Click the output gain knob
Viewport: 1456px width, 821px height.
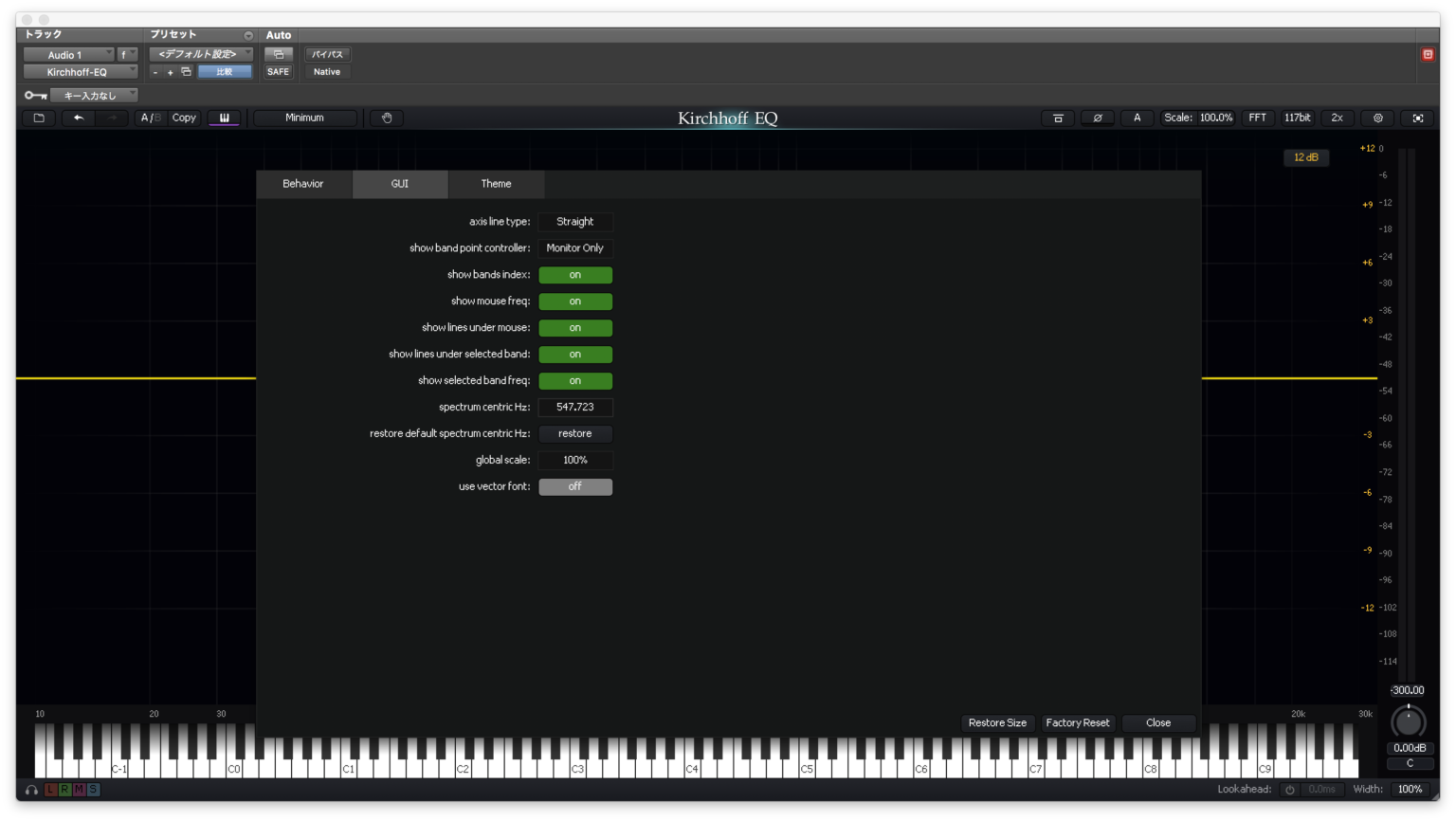[1408, 722]
